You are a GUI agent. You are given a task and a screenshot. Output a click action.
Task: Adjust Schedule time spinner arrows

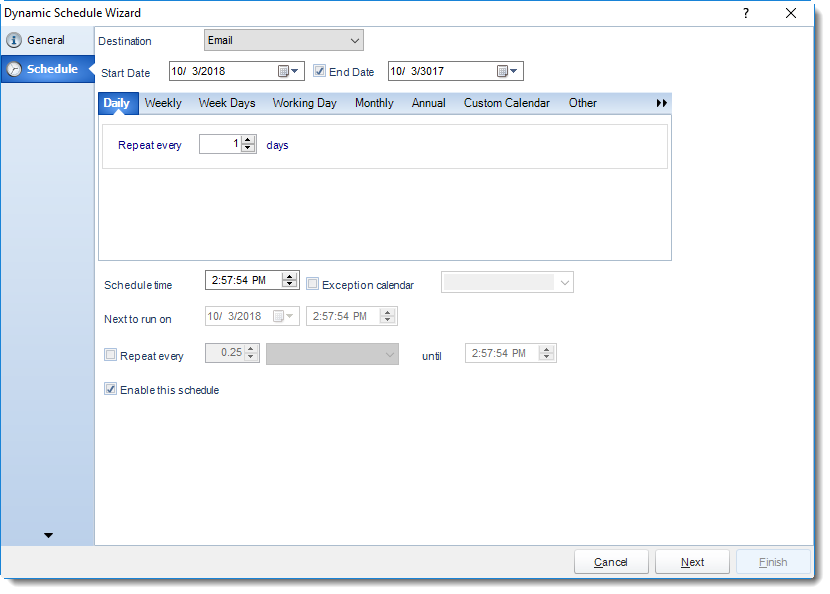[289, 280]
